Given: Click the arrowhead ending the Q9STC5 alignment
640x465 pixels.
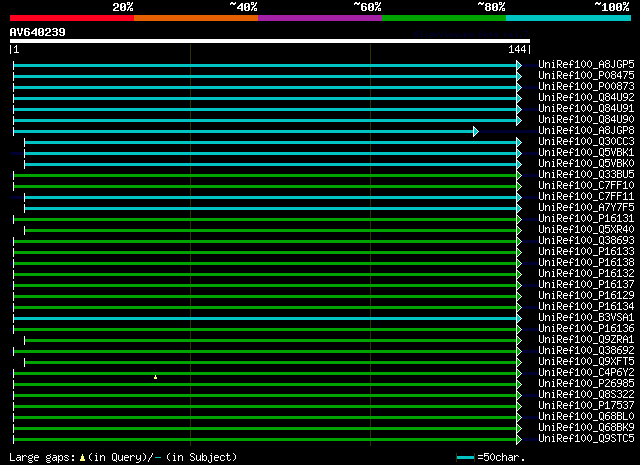Looking at the screenshot, I should click(519, 440).
